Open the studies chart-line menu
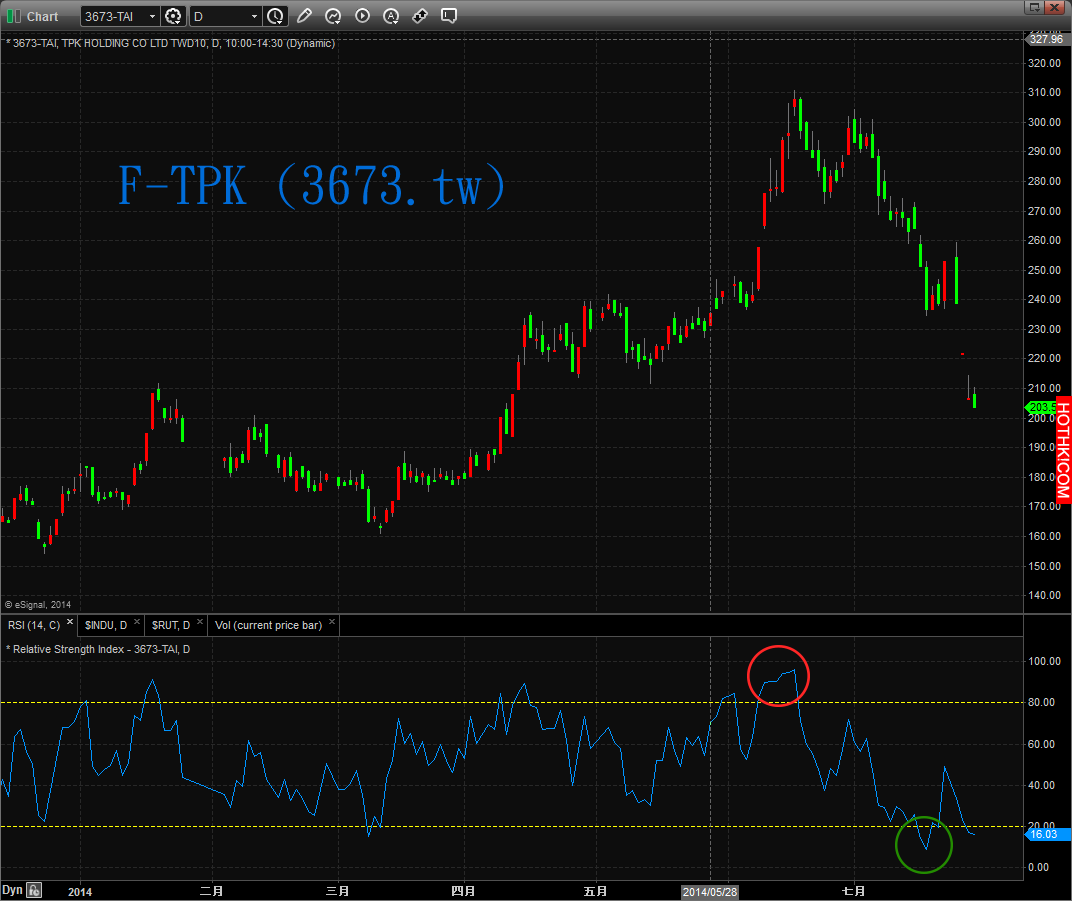Viewport: 1072px width, 901px height. 333,16
